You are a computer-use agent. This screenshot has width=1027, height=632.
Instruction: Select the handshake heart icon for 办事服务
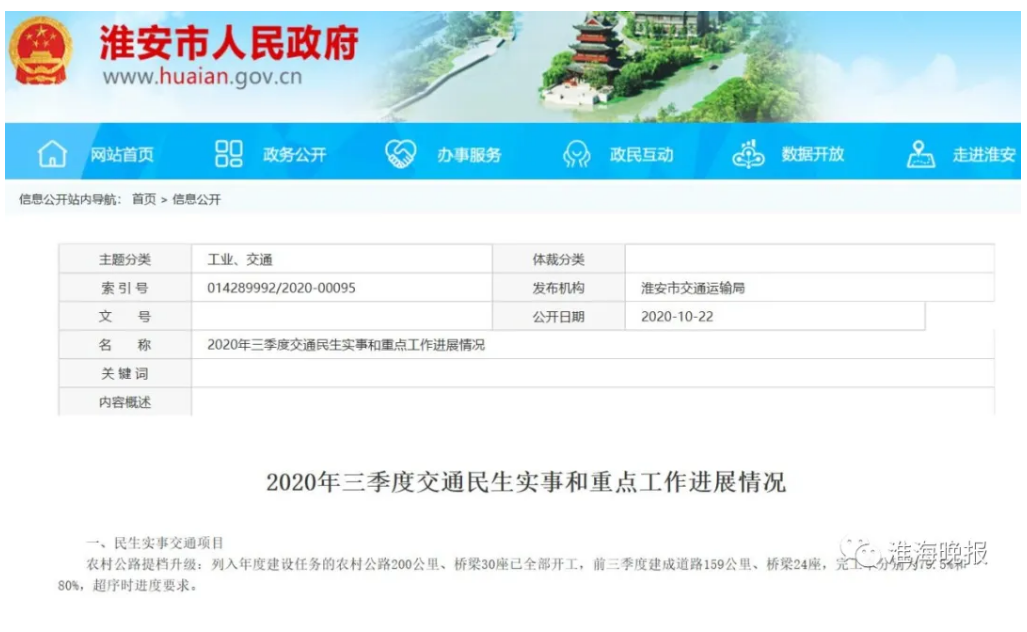pos(400,154)
